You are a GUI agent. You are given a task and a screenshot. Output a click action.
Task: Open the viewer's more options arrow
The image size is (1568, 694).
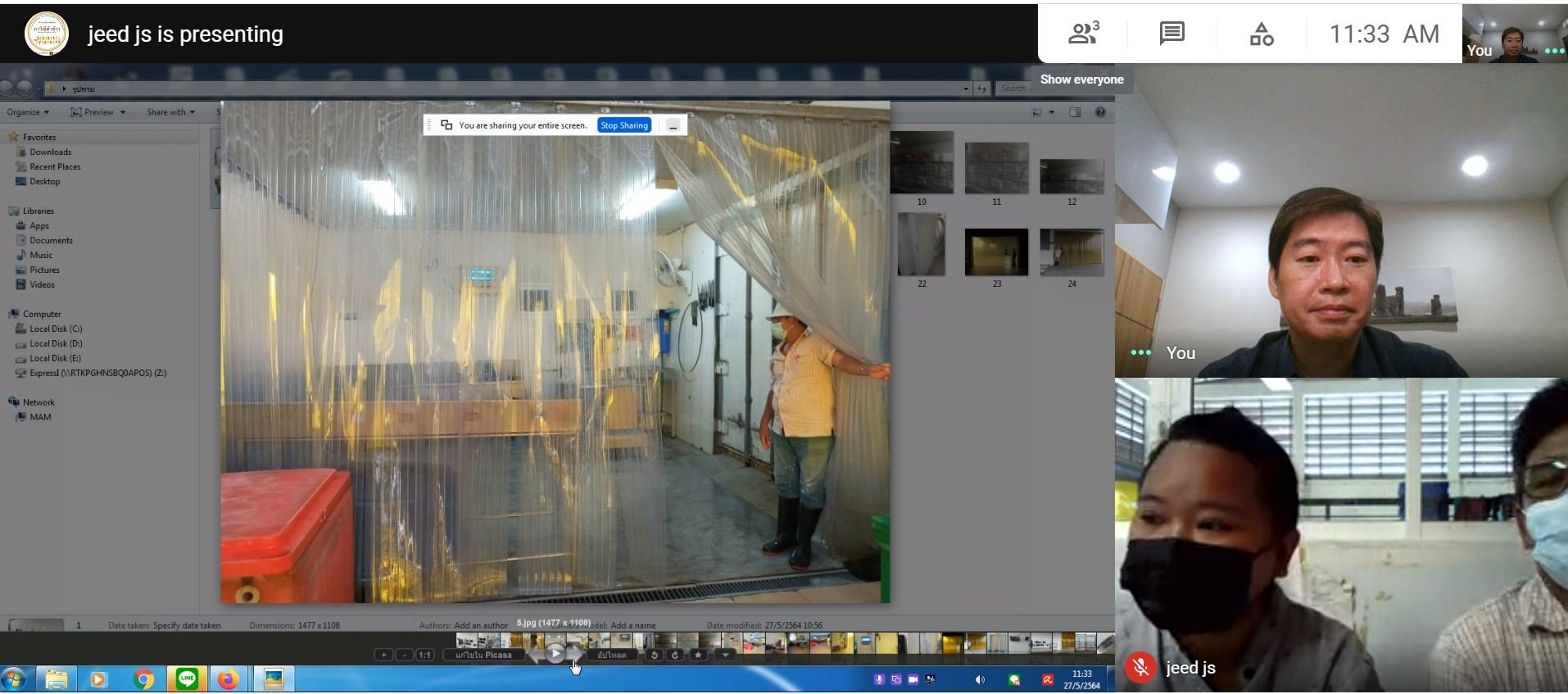tap(725, 655)
